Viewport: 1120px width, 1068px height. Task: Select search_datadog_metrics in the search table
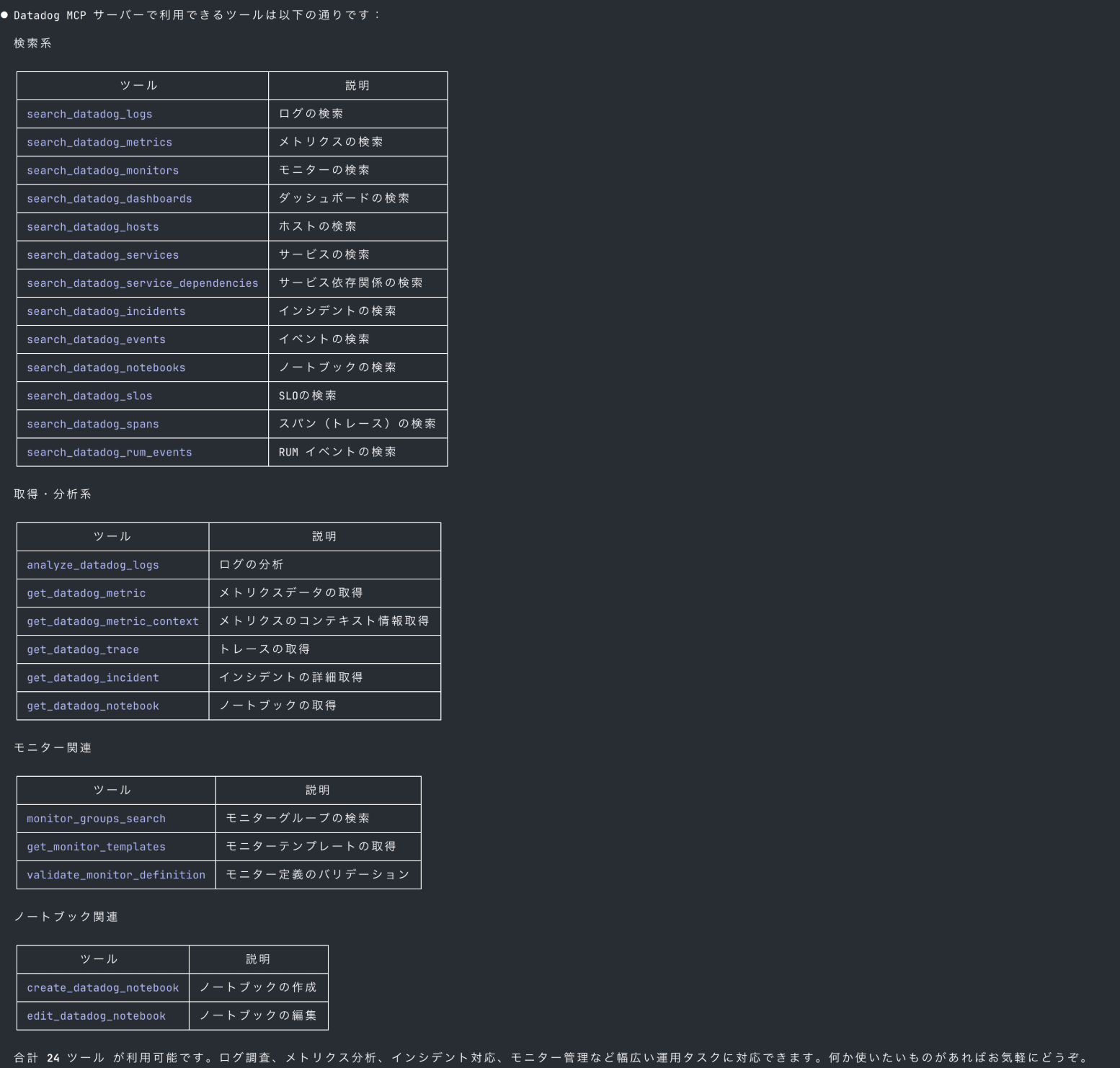point(99,142)
